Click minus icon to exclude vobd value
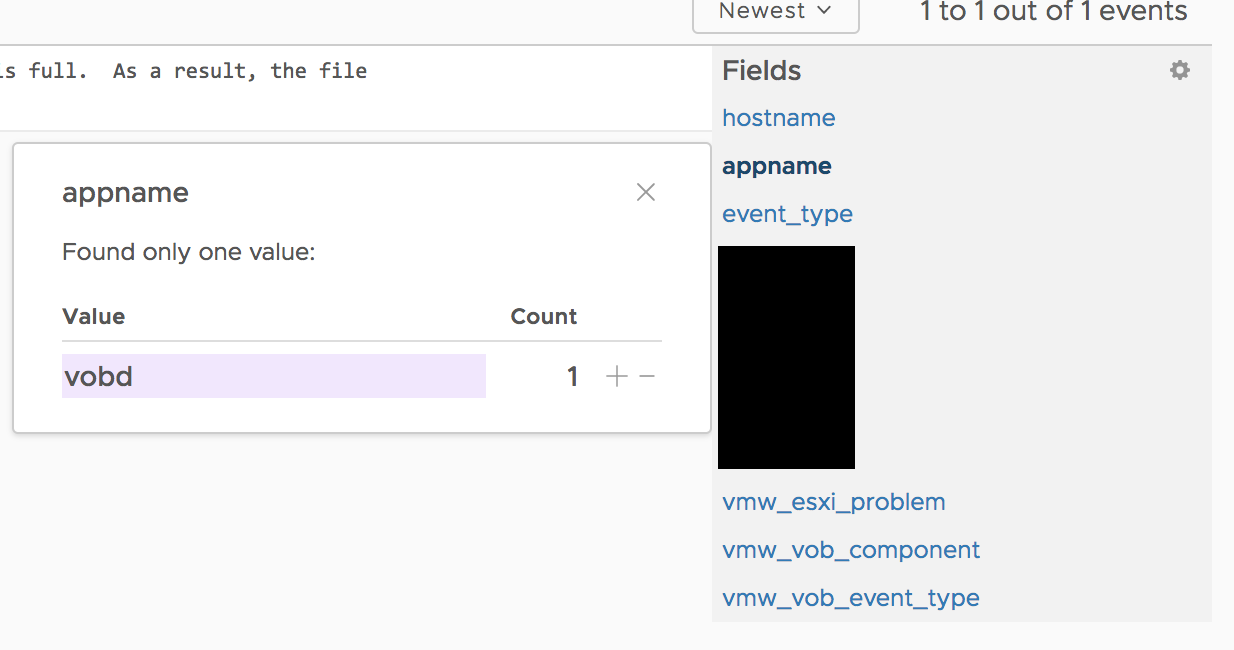Image resolution: width=1234 pixels, height=650 pixels. click(647, 376)
